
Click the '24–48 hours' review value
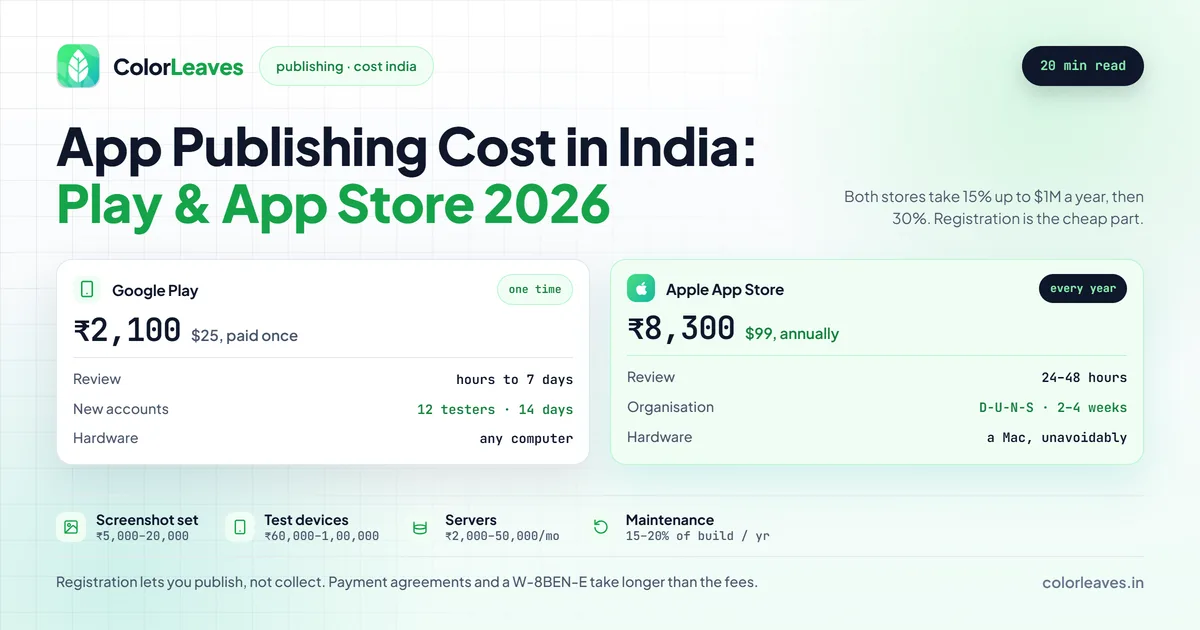click(1084, 378)
